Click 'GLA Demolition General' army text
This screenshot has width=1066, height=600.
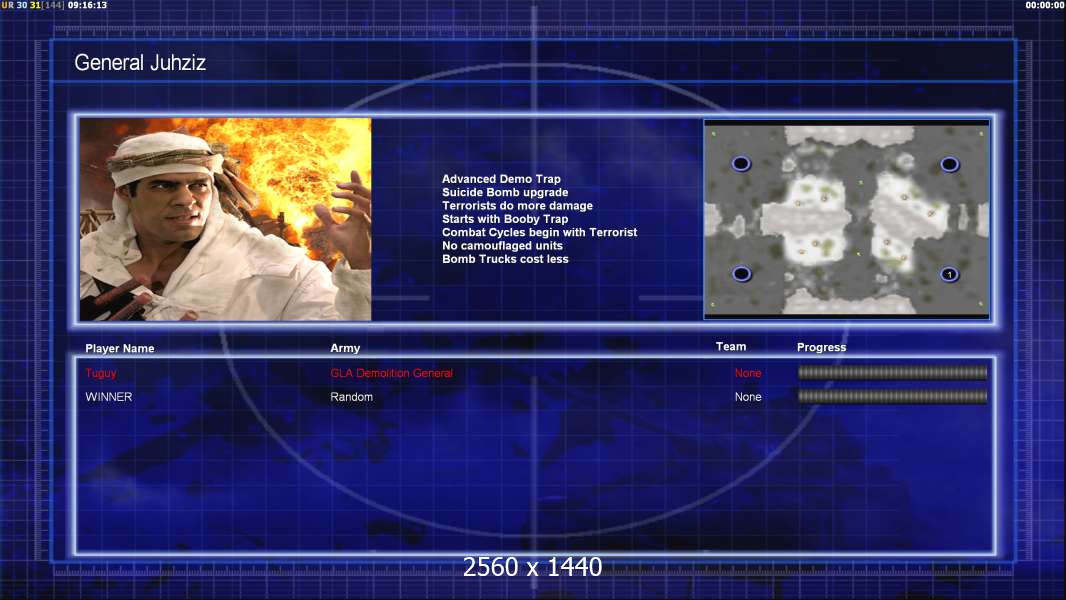392,373
